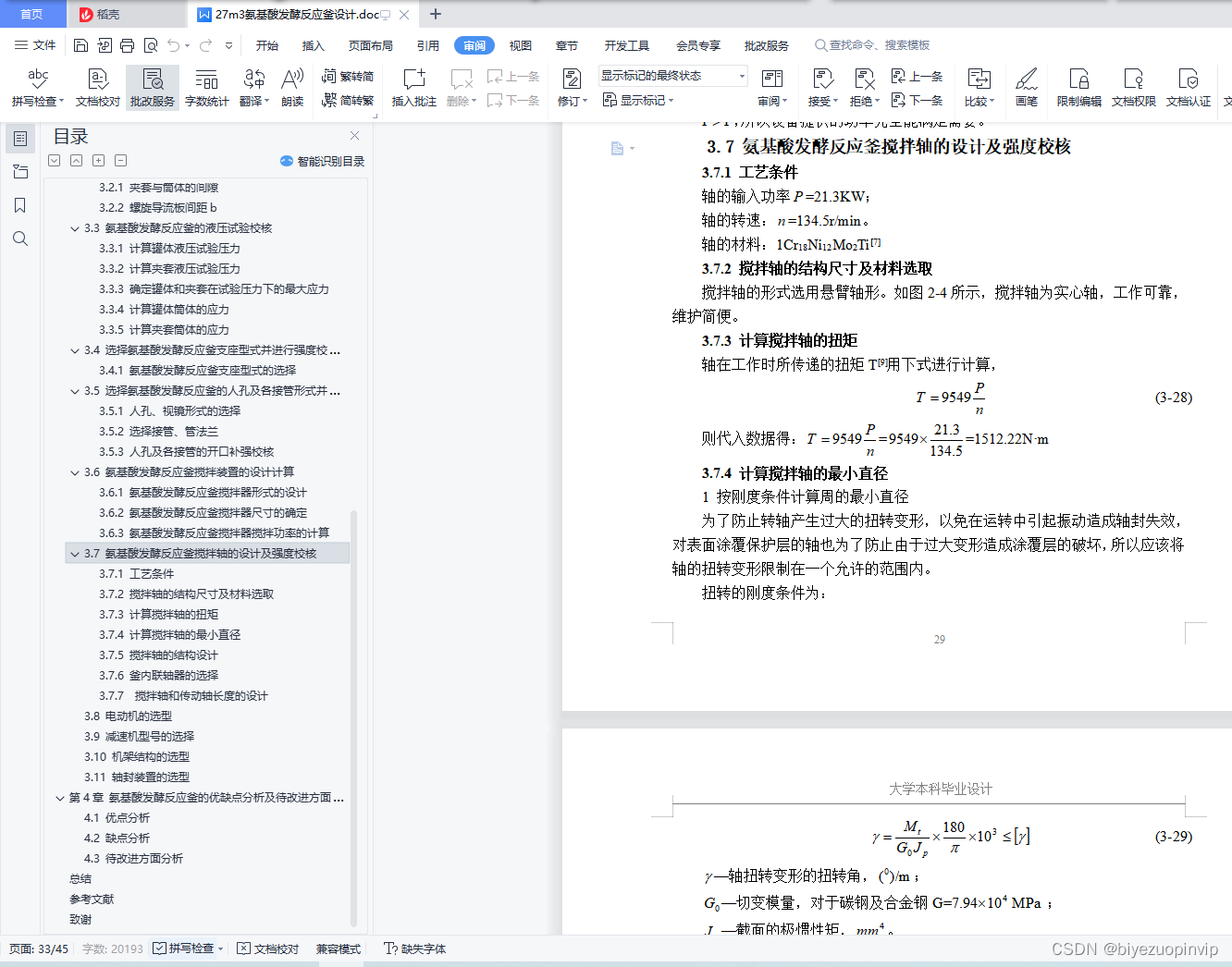Click the 页面: 33/45 page indicator
This screenshot has width=1232, height=967.
coord(39,949)
